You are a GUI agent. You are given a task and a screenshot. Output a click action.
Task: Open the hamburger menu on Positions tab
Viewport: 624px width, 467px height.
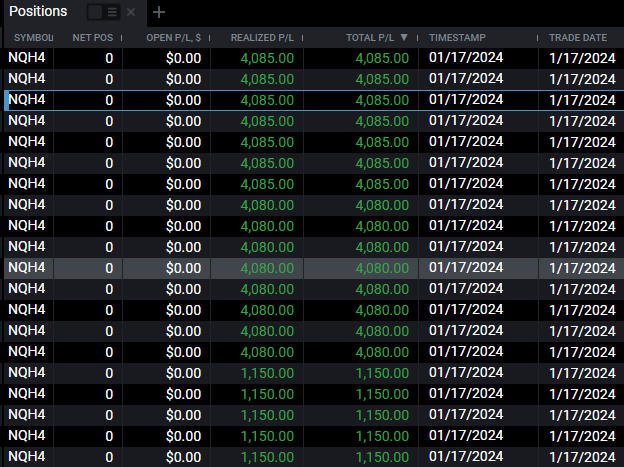pos(112,12)
